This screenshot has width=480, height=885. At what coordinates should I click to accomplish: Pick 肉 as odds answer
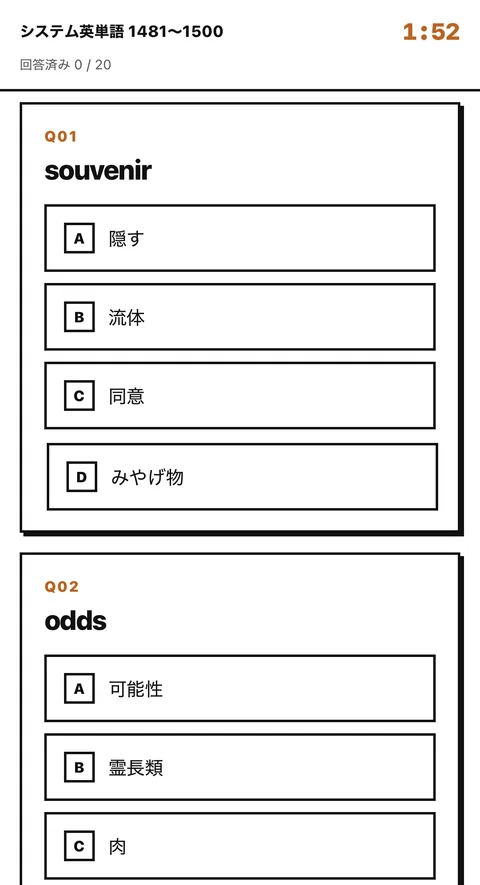click(x=240, y=846)
